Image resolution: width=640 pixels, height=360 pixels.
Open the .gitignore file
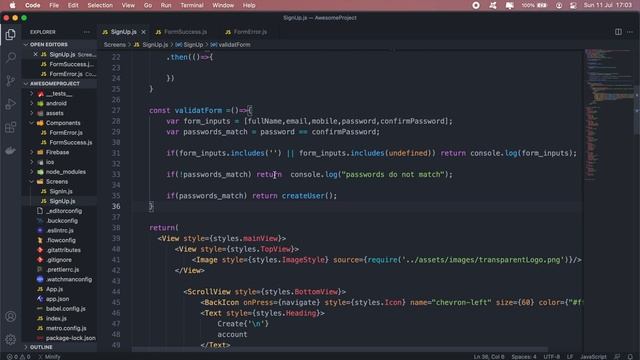pos(59,260)
